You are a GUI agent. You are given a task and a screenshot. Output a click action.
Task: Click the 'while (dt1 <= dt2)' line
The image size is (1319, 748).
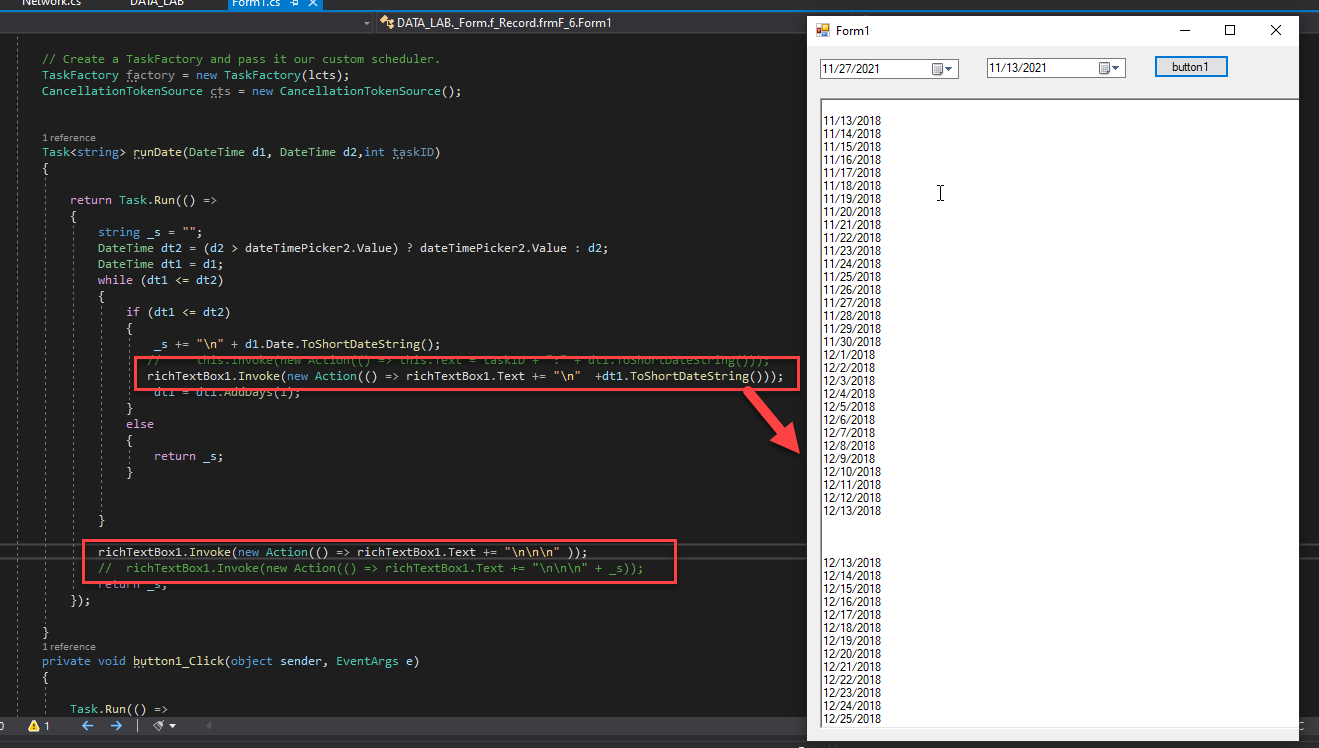[160, 280]
